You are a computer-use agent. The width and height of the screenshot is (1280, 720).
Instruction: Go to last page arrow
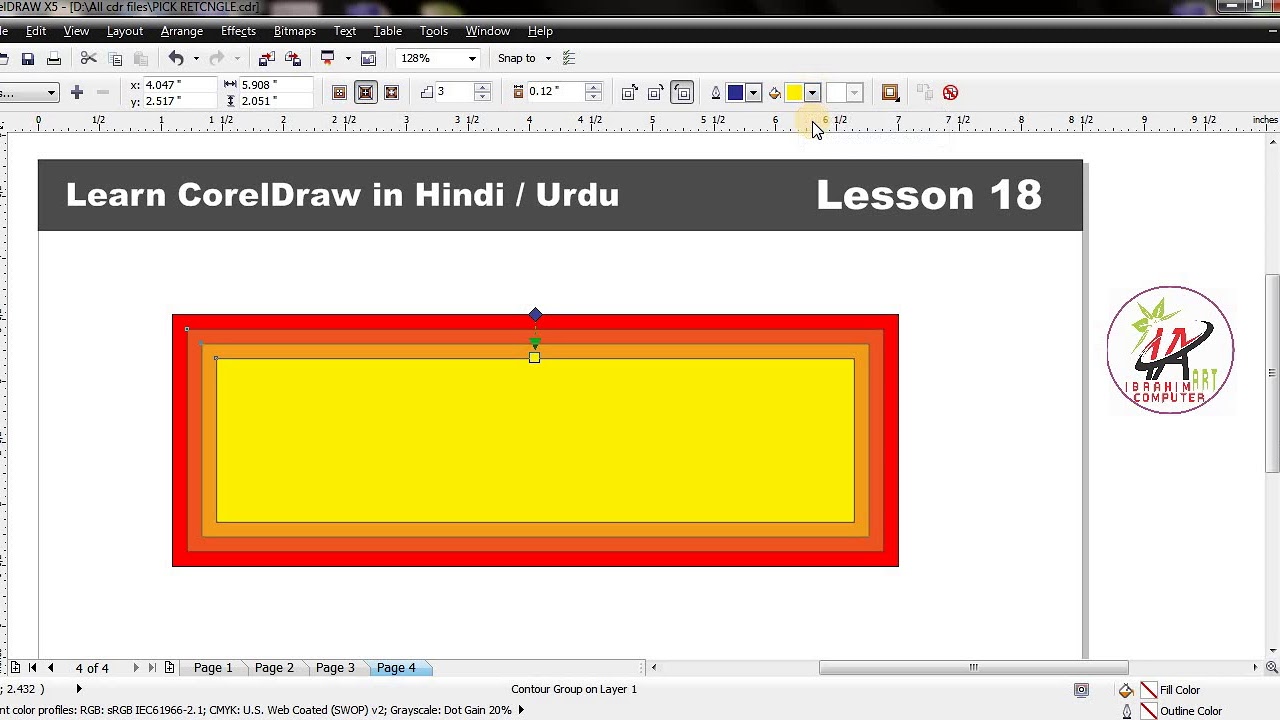coord(152,667)
